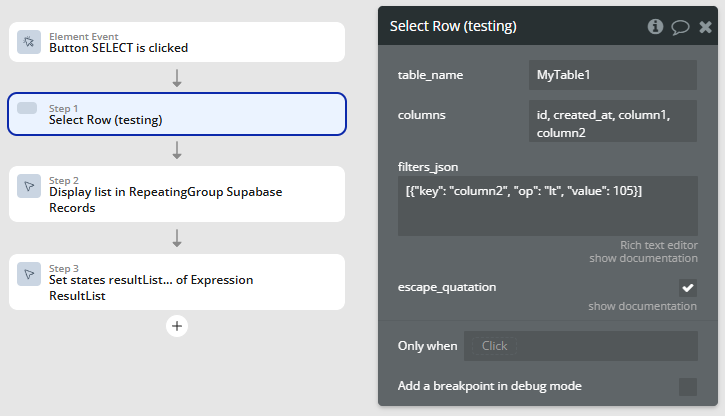Show documentation under escape_quatation
The width and height of the screenshot is (725, 416).
click(x=642, y=306)
